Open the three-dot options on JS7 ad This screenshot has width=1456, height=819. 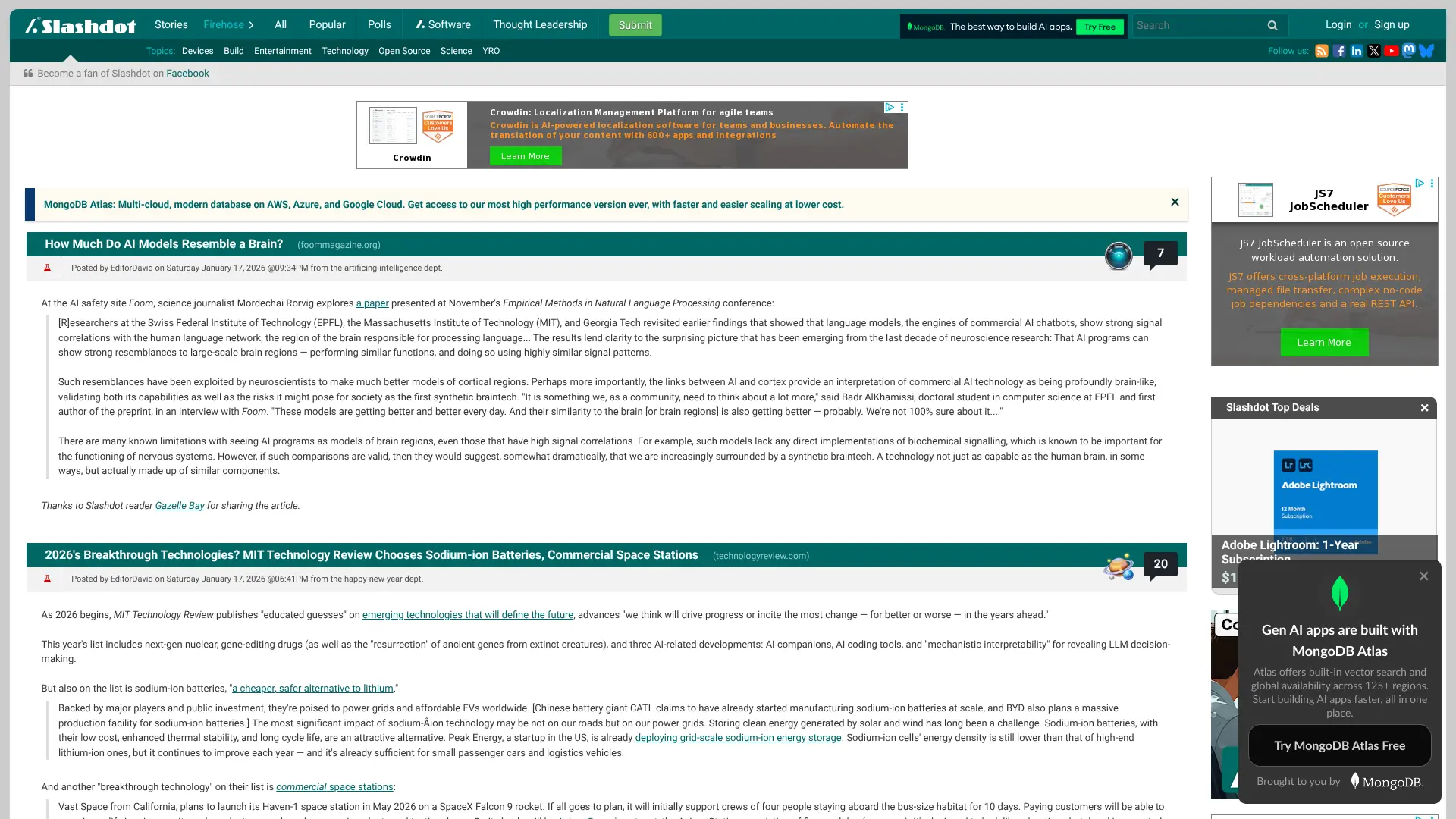1432,184
